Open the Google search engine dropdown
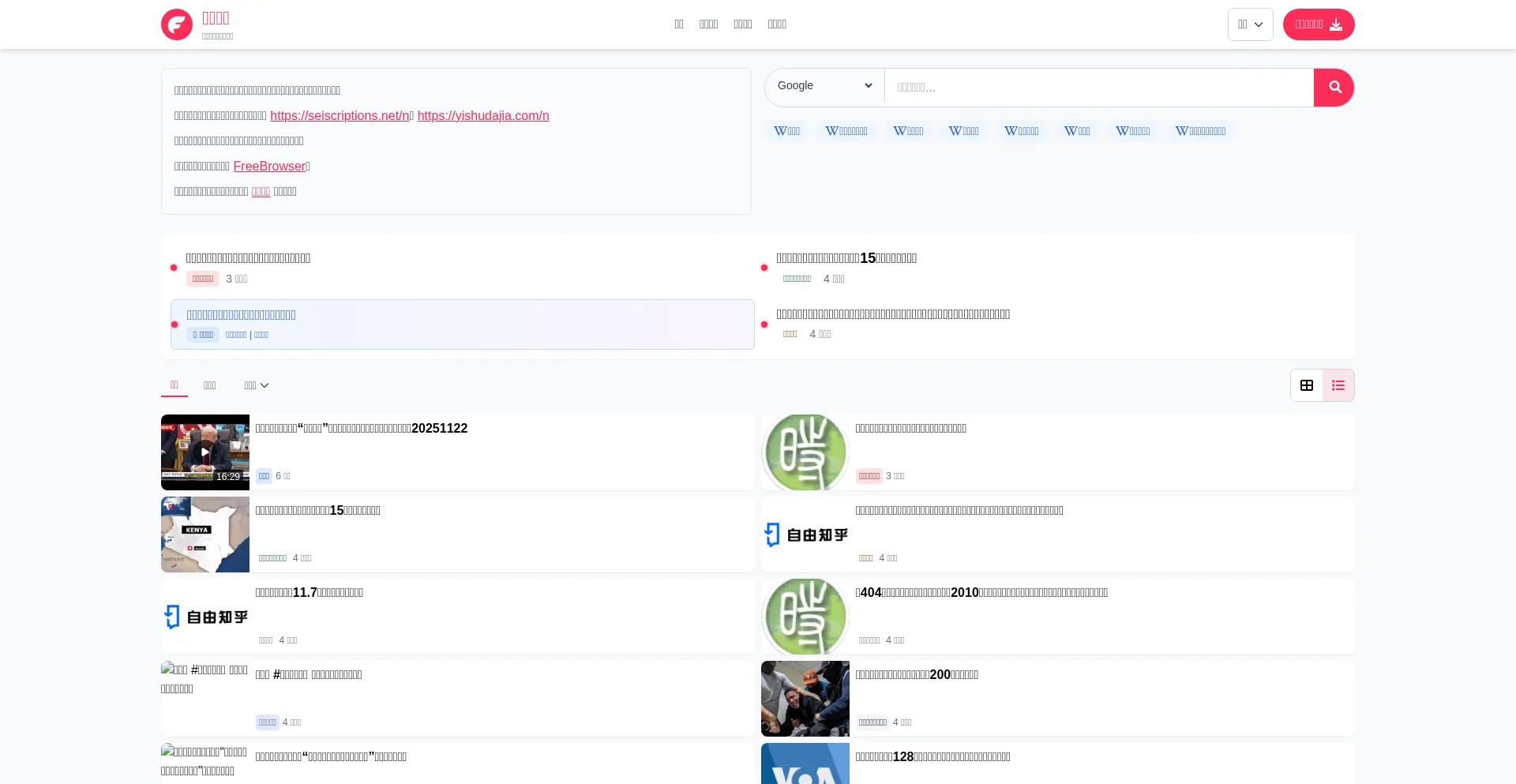This screenshot has height=784, width=1516. tap(824, 86)
